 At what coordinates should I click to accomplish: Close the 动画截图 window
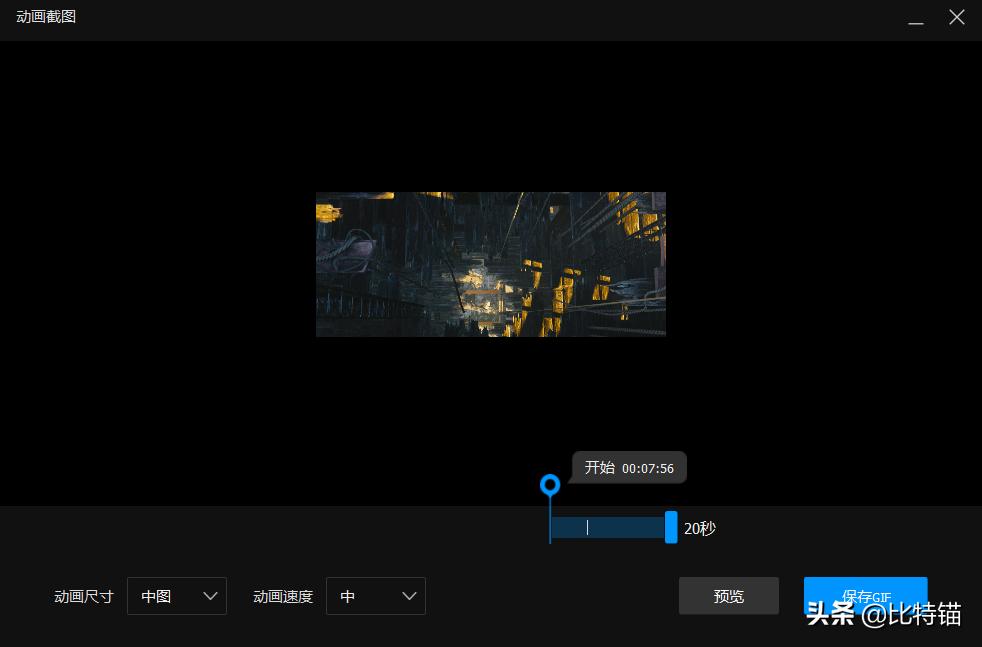[956, 18]
